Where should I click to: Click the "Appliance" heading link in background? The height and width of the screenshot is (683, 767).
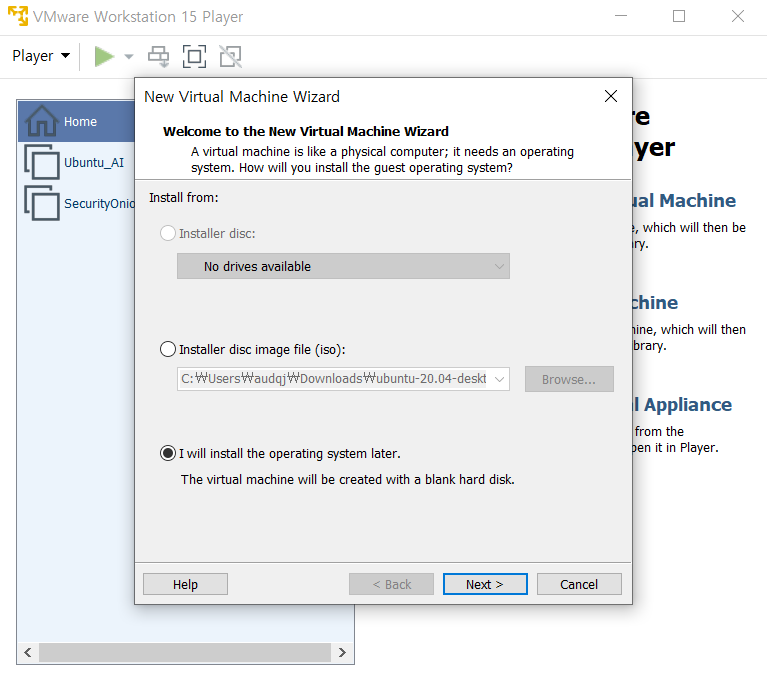click(687, 405)
